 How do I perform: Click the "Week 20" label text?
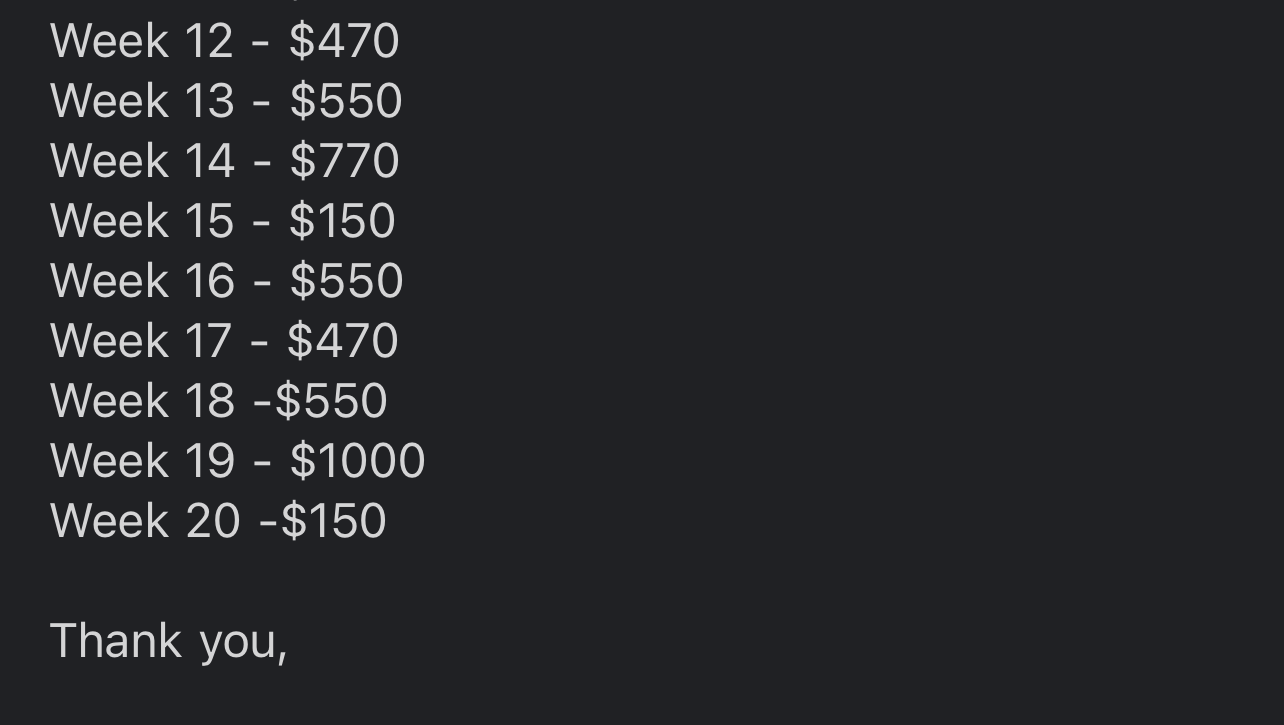click(144, 522)
